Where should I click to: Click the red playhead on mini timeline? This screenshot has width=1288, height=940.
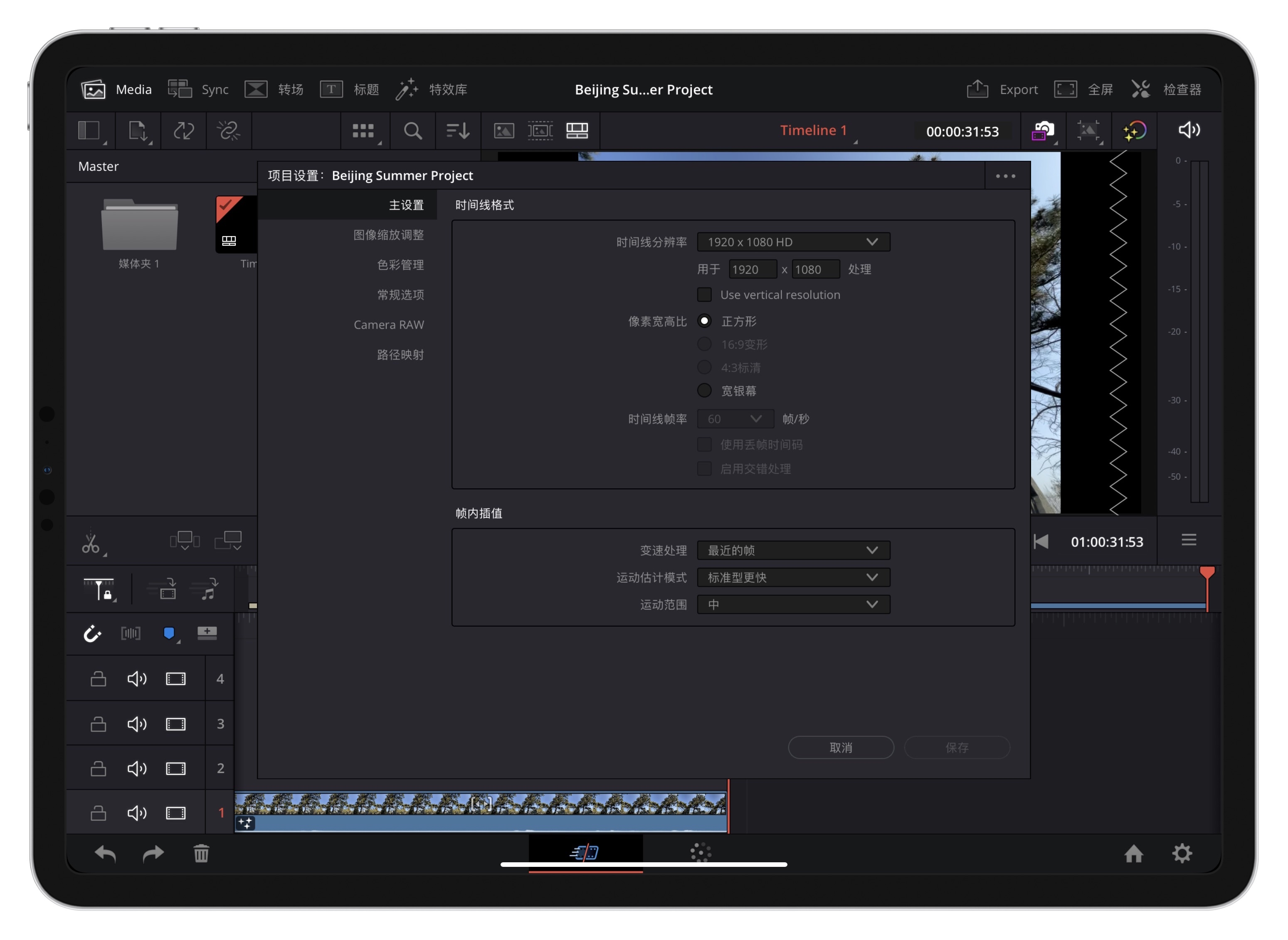tap(1207, 572)
